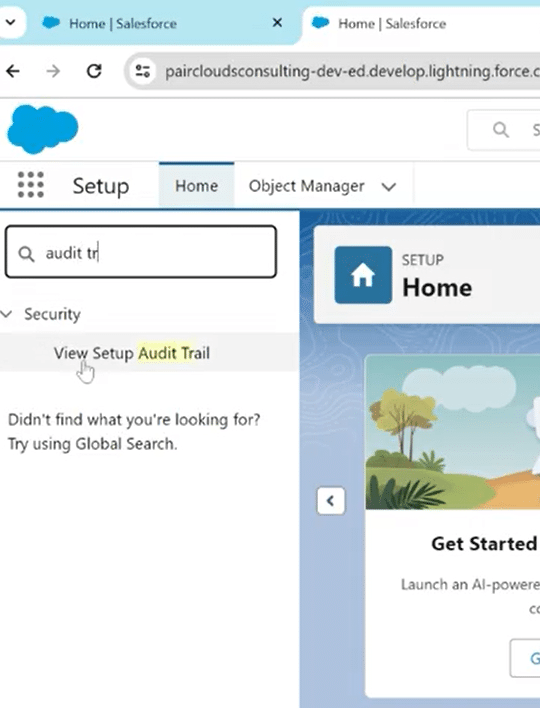
Task: Click the SETUP Home page title
Action: [437, 287]
